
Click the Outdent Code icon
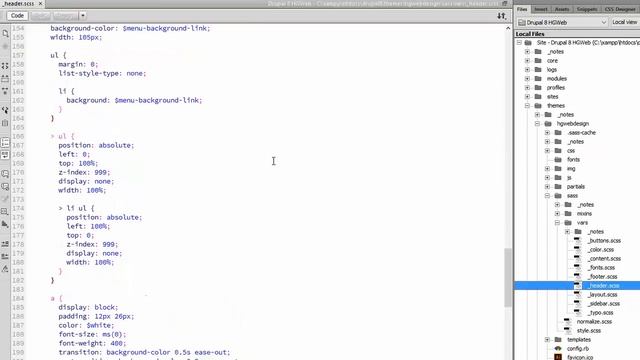click(x=5, y=256)
